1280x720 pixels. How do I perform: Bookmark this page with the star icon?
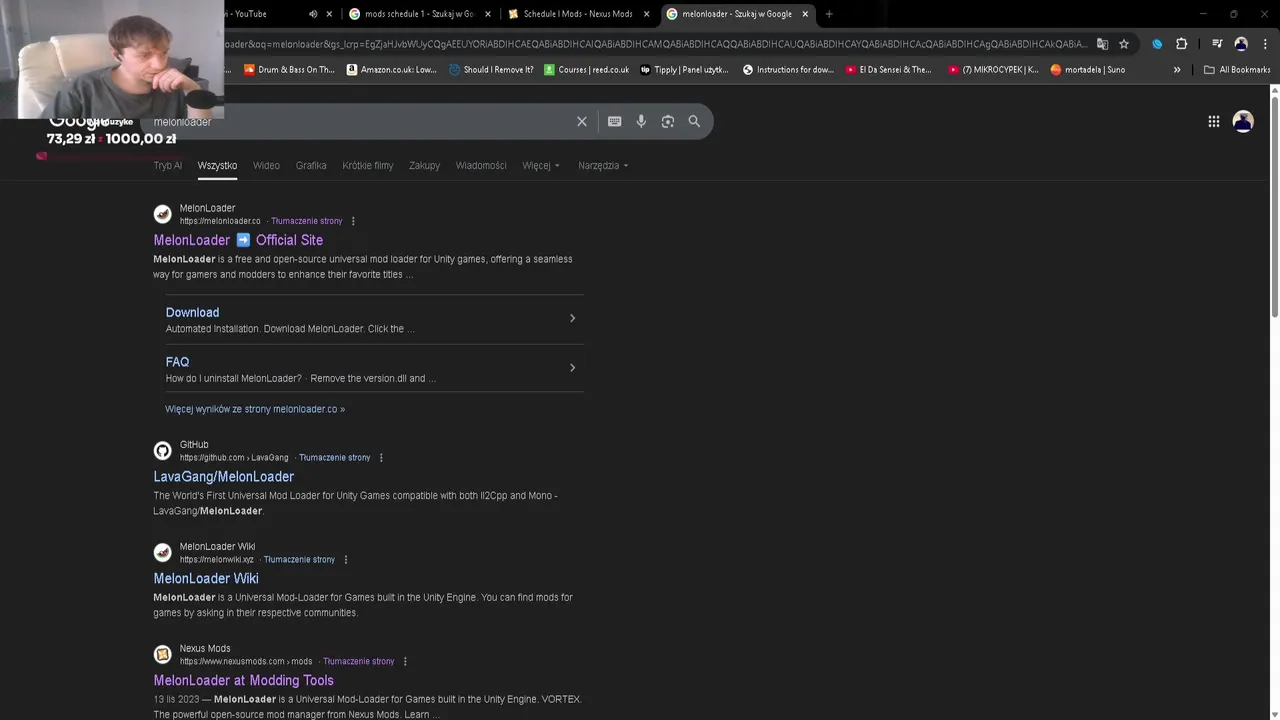[1124, 44]
